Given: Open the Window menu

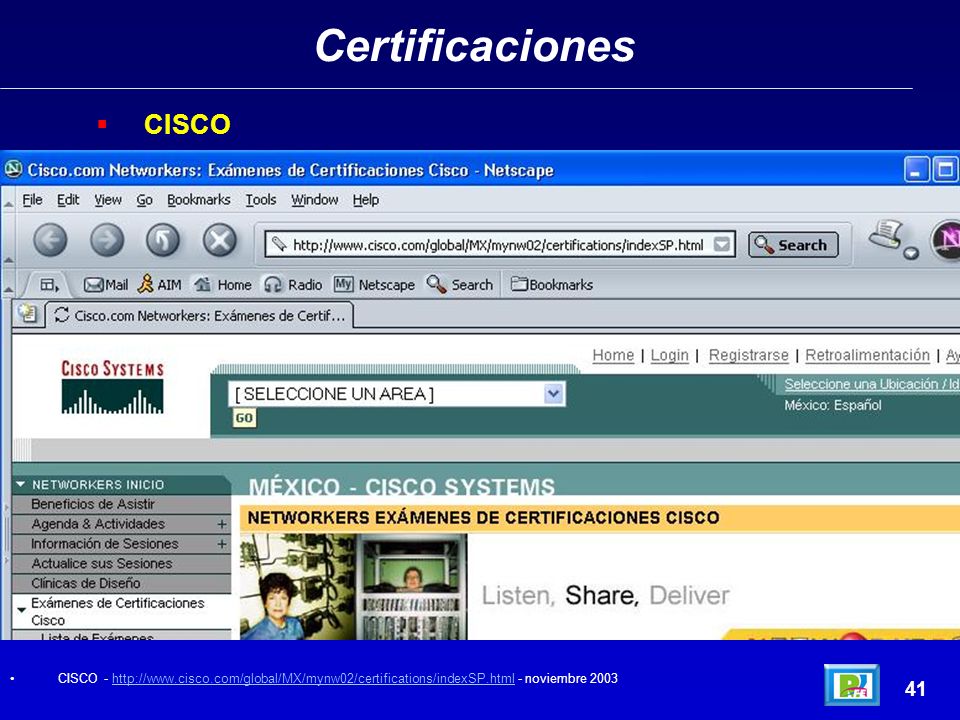Looking at the screenshot, I should coord(315,200).
